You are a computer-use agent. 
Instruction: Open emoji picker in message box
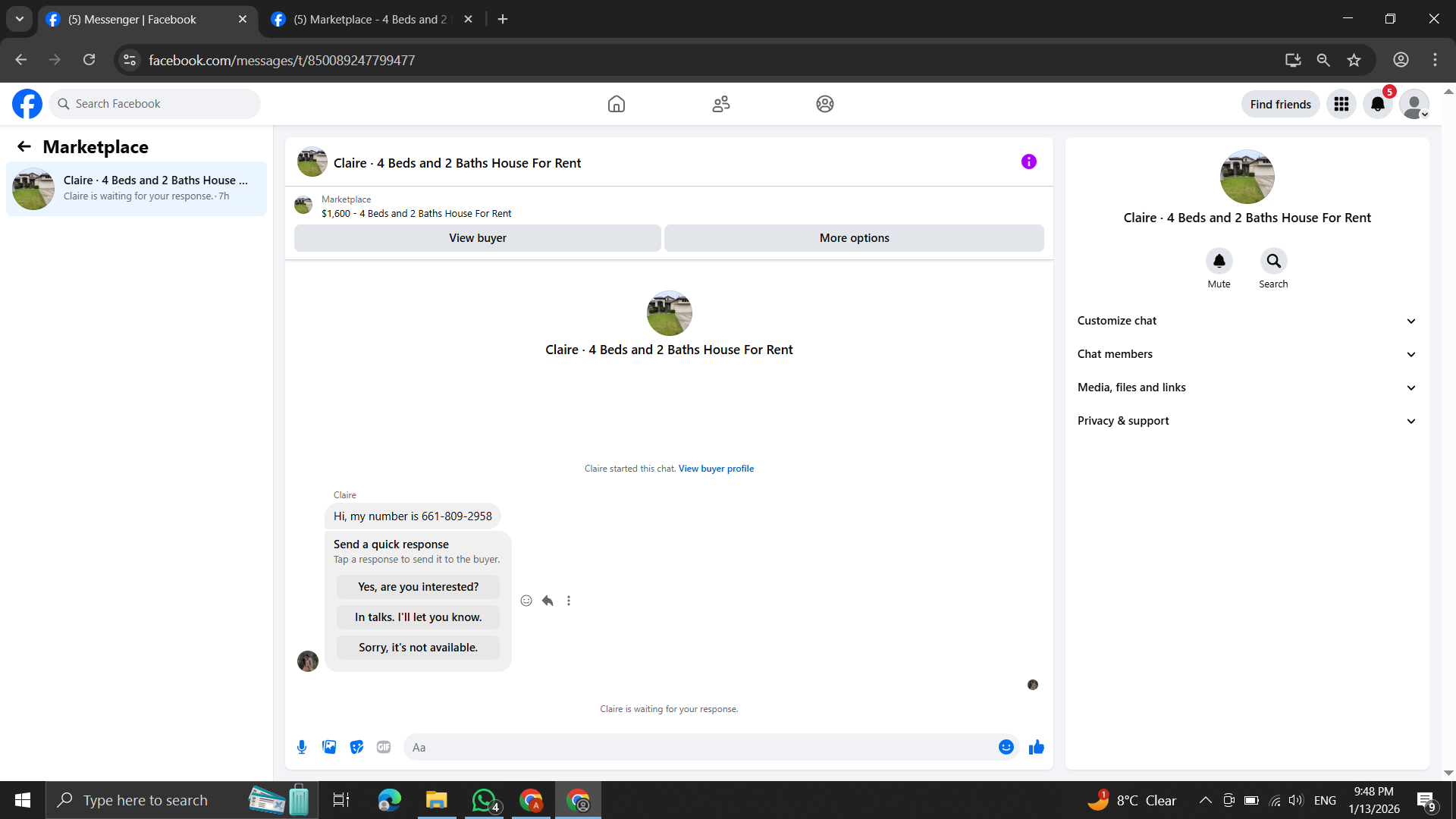pyautogui.click(x=1006, y=747)
